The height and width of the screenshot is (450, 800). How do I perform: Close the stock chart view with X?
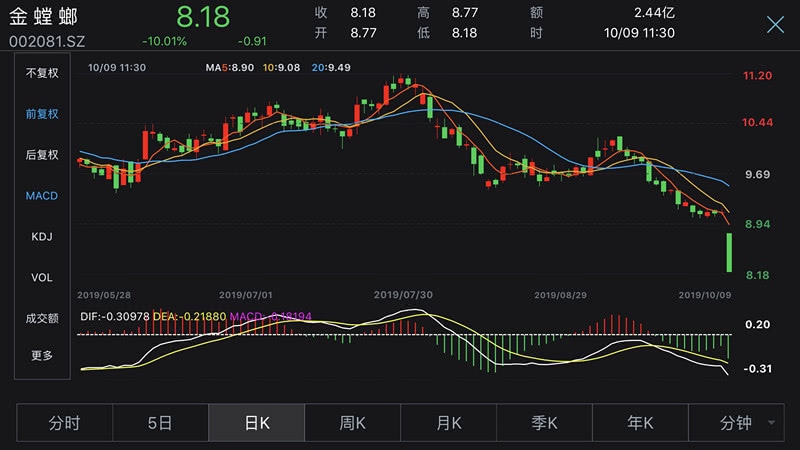pos(775,25)
